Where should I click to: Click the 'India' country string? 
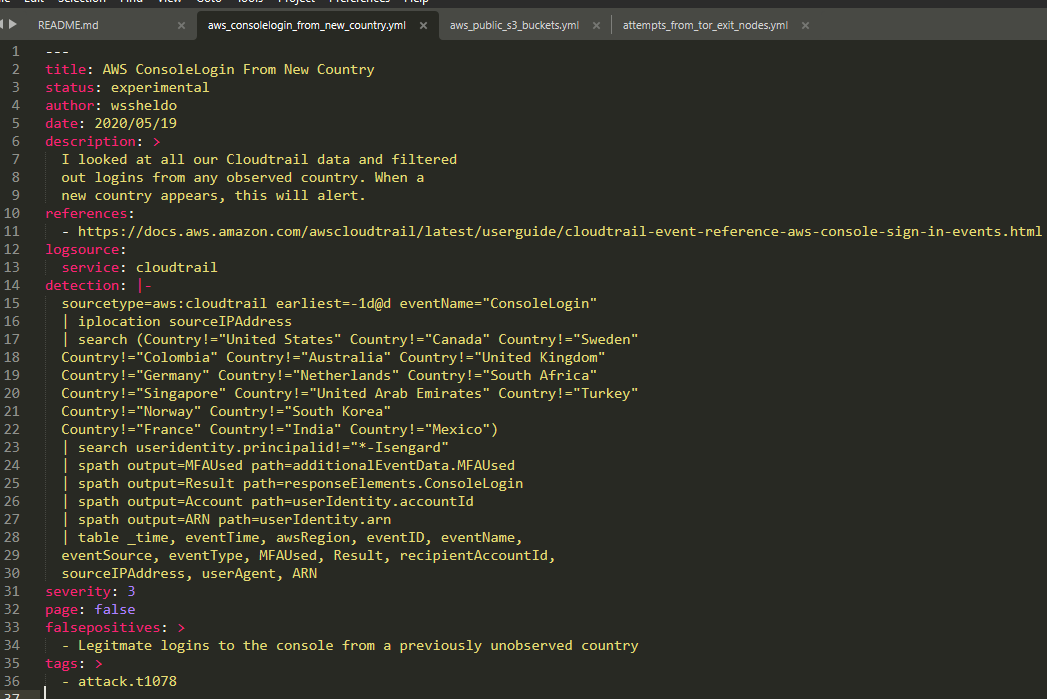coord(313,430)
